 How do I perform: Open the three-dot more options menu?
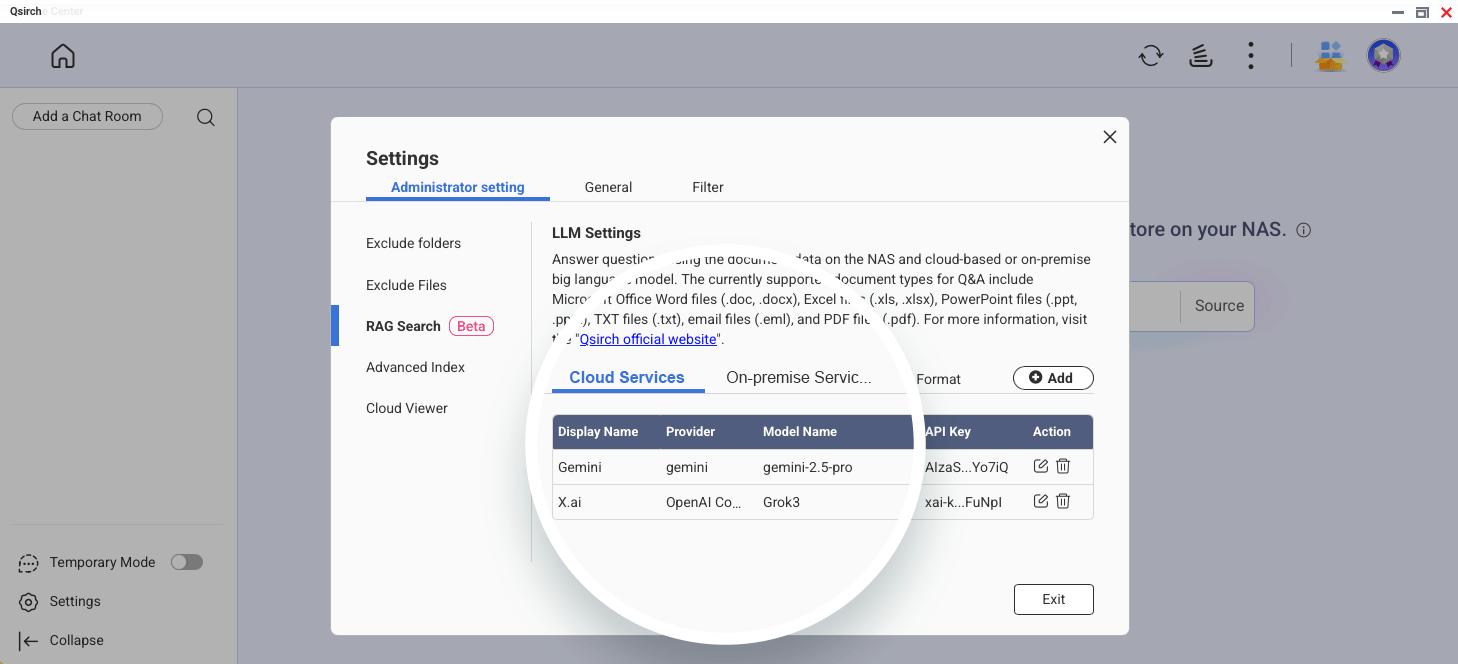(x=1250, y=56)
